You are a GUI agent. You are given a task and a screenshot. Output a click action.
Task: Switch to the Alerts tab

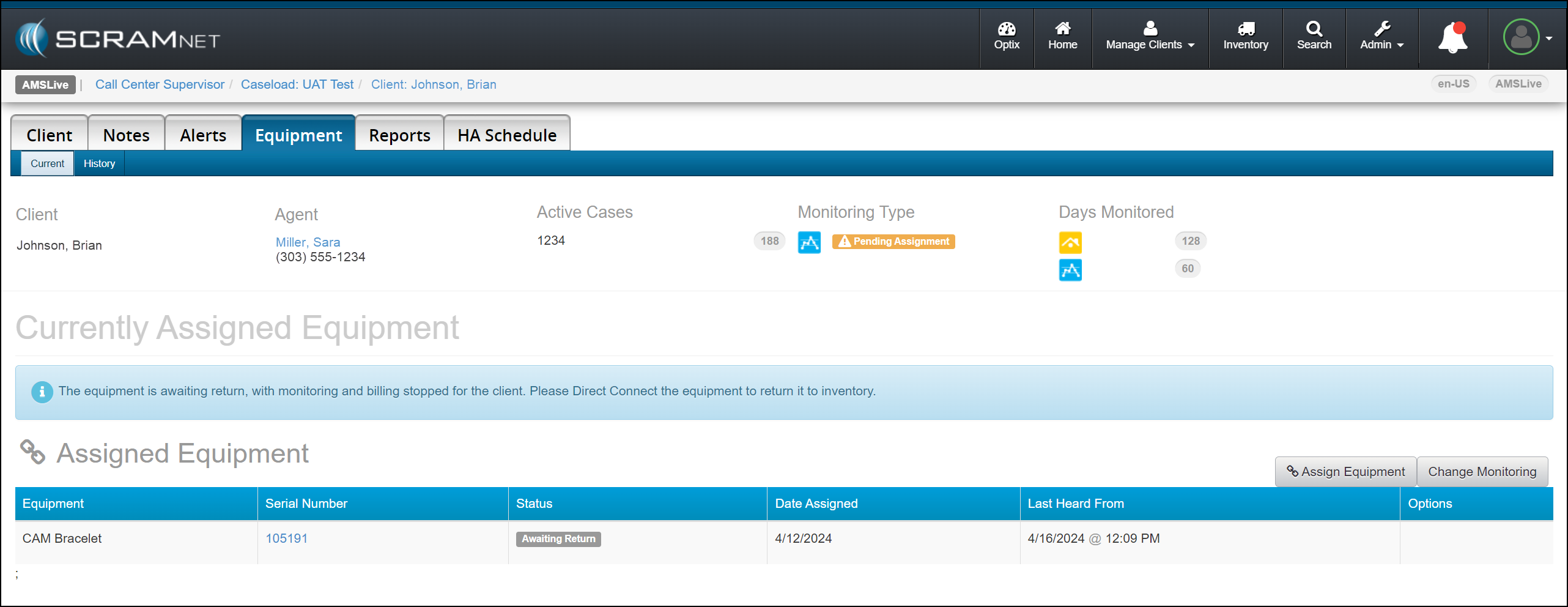[203, 135]
